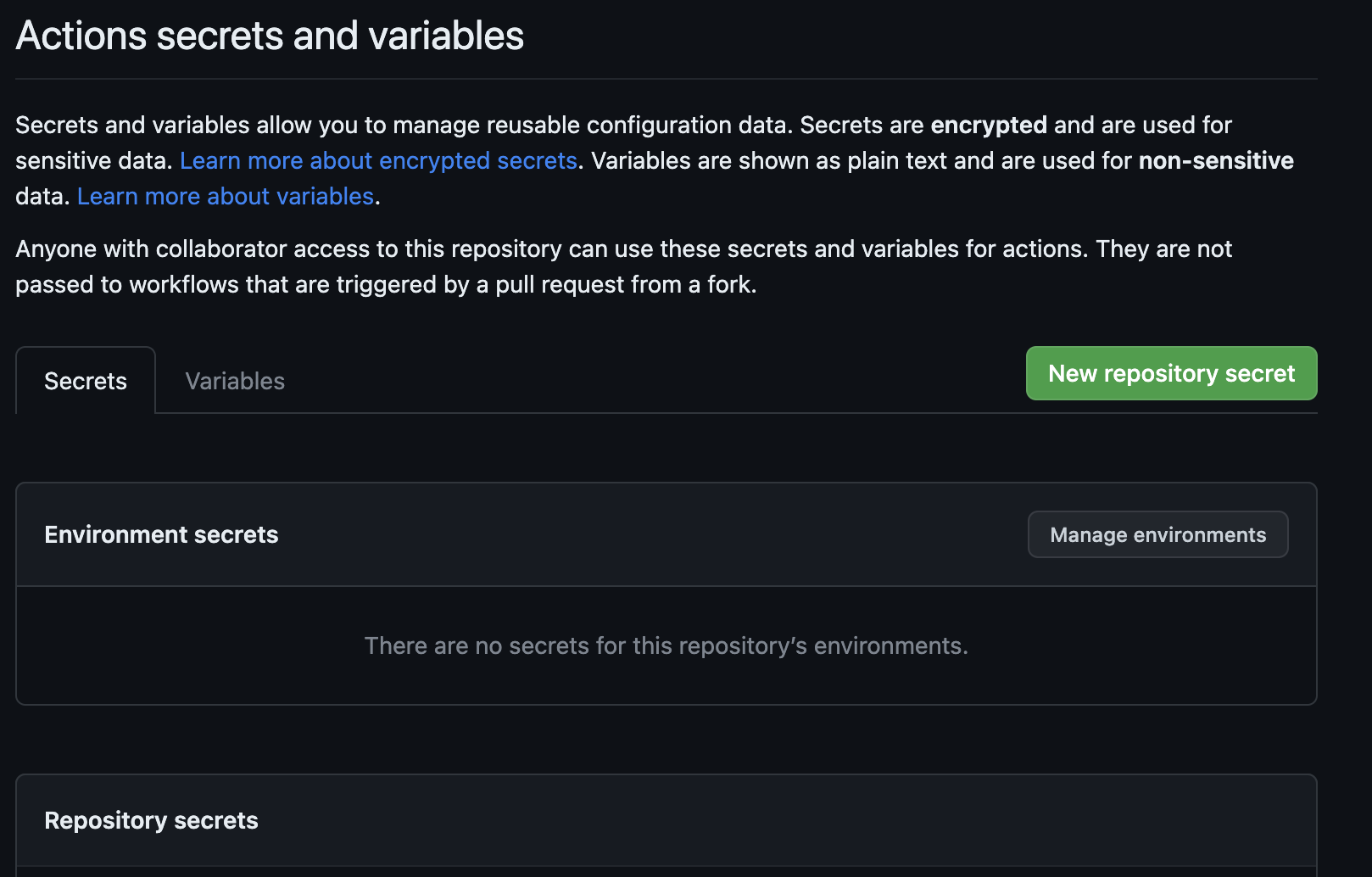Switch to the Secrets tab
This screenshot has width=1372, height=877.
(x=86, y=381)
